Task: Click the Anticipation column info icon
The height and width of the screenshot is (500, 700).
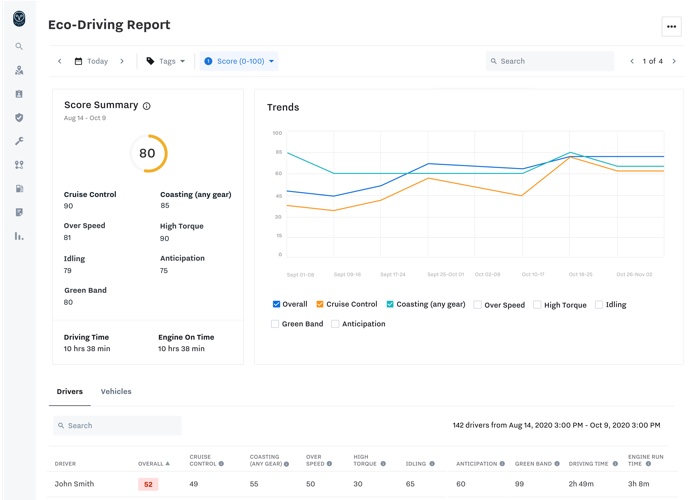Action: pyautogui.click(x=502, y=464)
